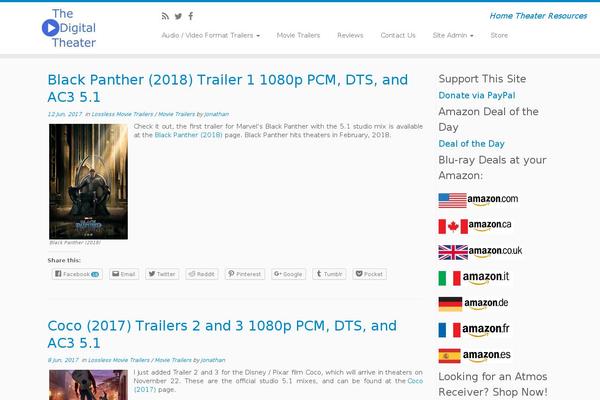Open amazon.ca Canadian flag store link
This screenshot has height=400, width=600.
coord(475,226)
